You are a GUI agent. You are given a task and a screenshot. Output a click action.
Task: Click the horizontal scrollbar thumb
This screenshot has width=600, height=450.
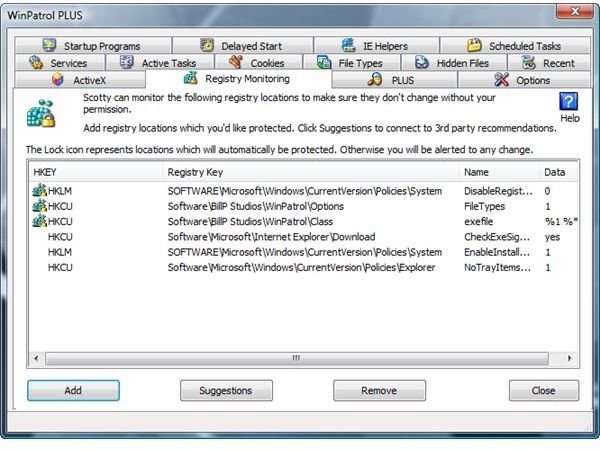(x=297, y=359)
